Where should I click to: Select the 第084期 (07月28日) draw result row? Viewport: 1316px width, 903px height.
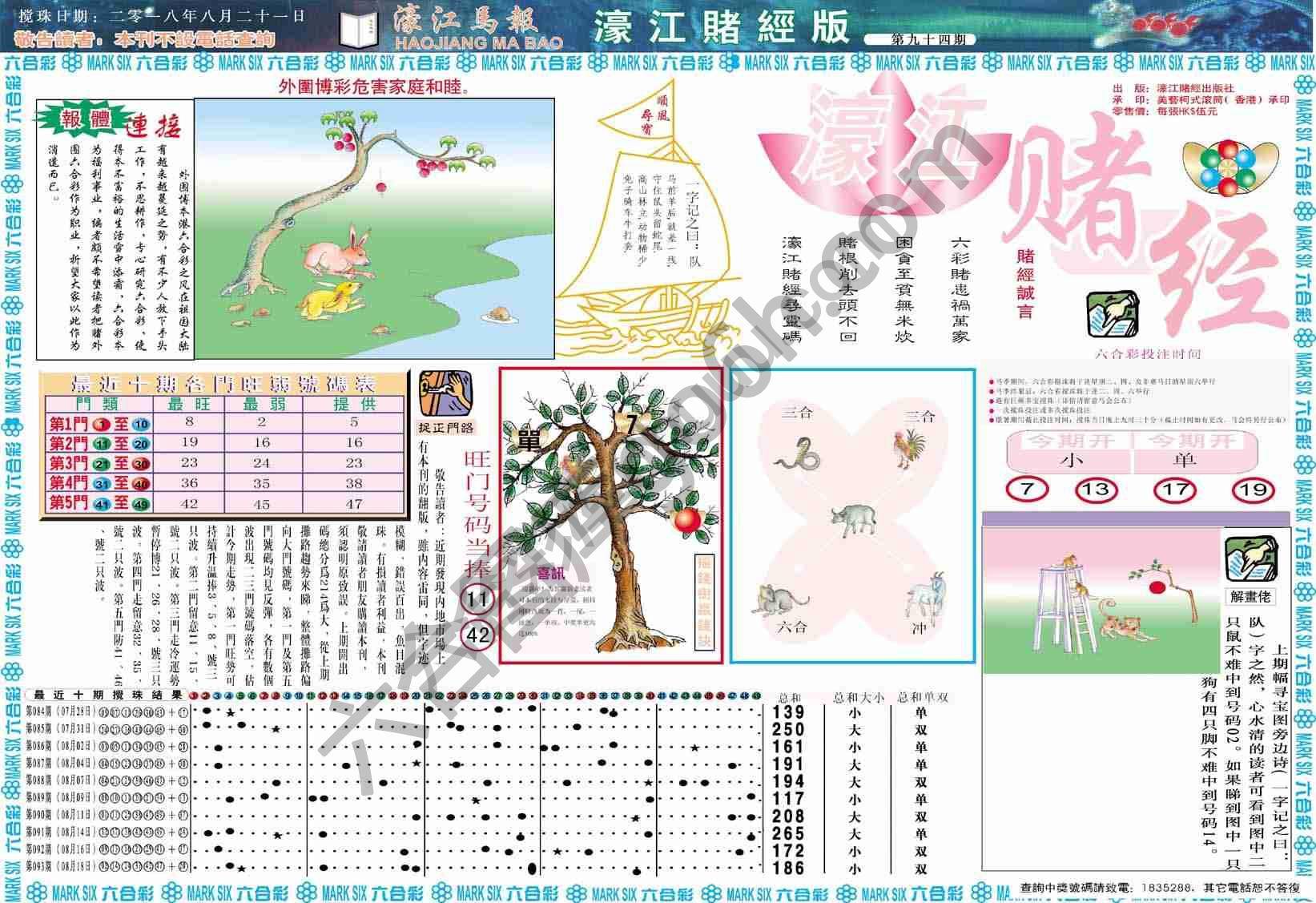click(x=110, y=712)
